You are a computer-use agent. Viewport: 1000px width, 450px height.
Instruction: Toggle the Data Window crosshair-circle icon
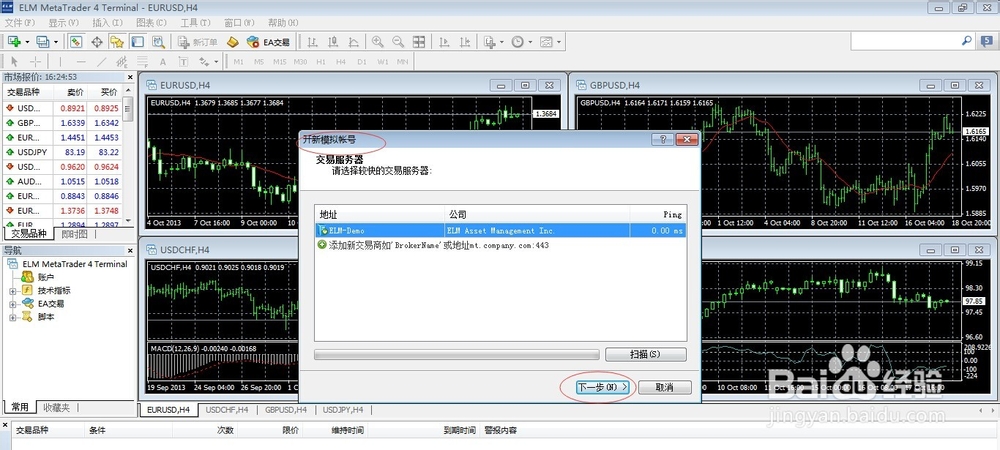[97, 42]
